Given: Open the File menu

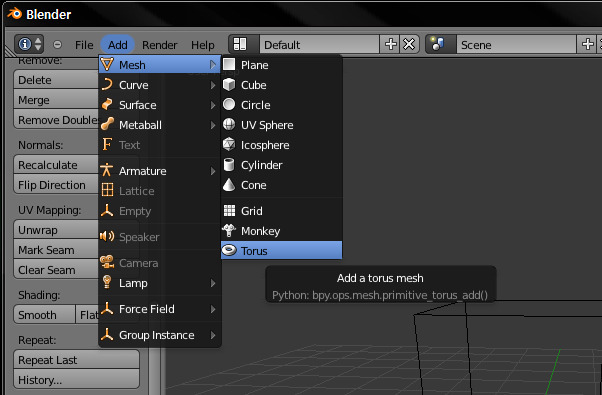Looking at the screenshot, I should coord(84,45).
